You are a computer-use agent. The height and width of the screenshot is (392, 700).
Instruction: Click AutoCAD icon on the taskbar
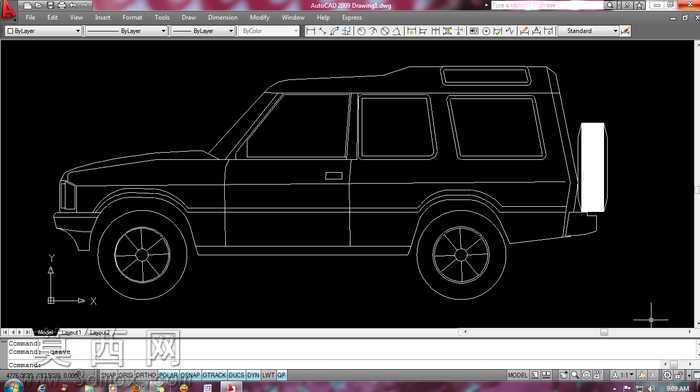230,387
